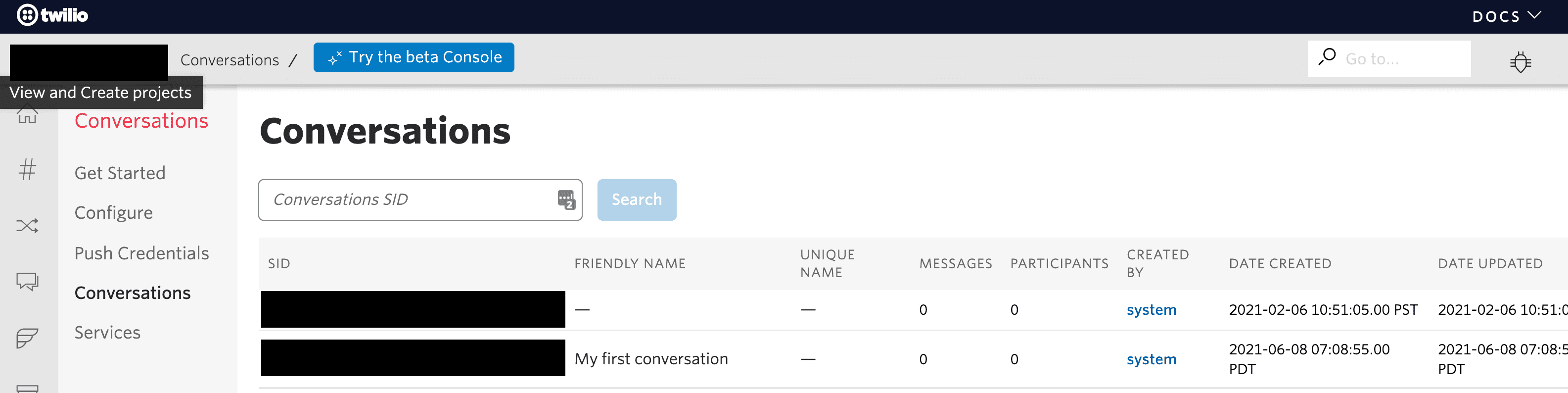The width and height of the screenshot is (1568, 393).
Task: Select Conversations sidebar item below Push Credentials
Action: click(x=132, y=293)
